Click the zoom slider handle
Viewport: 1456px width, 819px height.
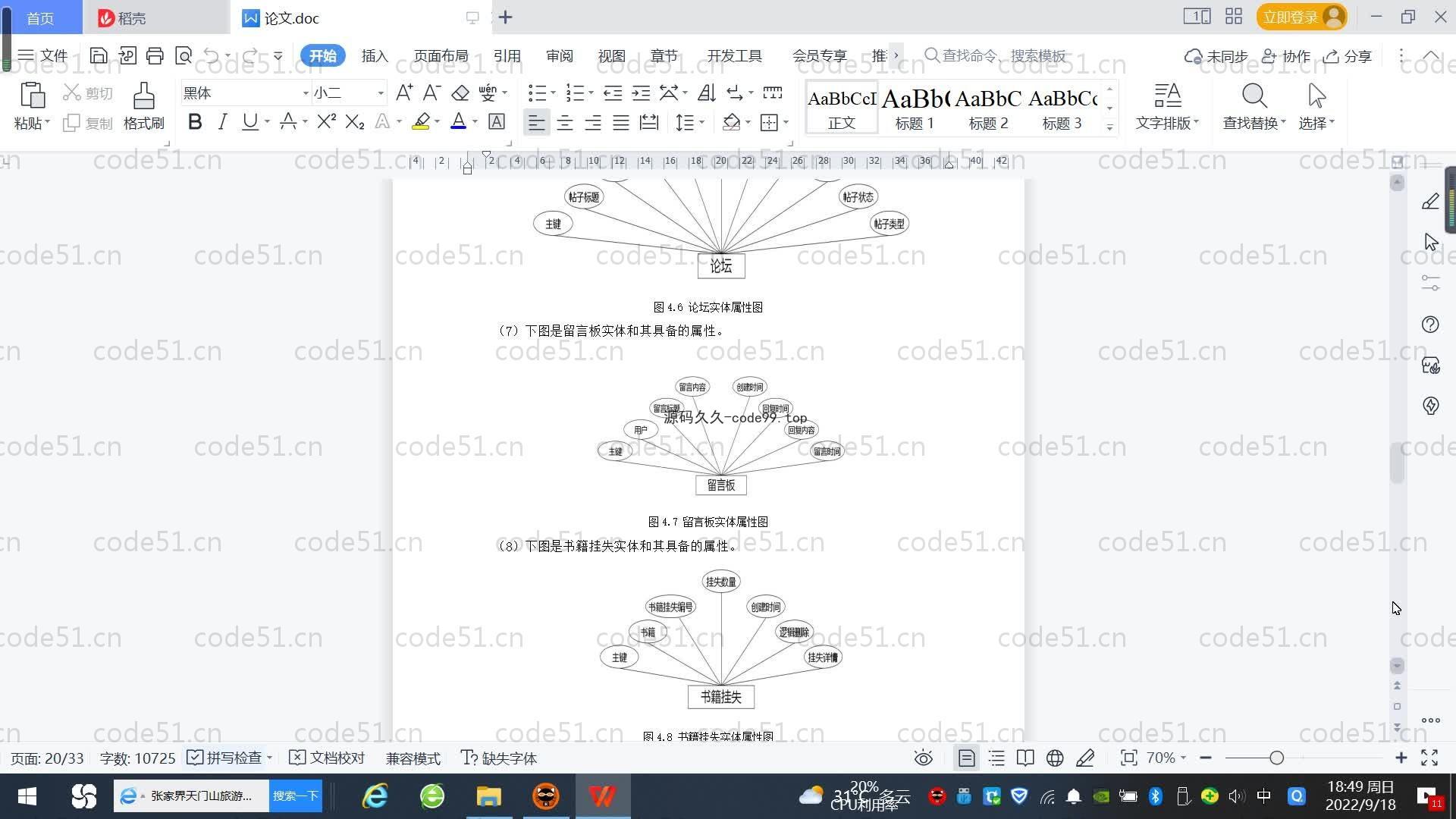[1277, 758]
